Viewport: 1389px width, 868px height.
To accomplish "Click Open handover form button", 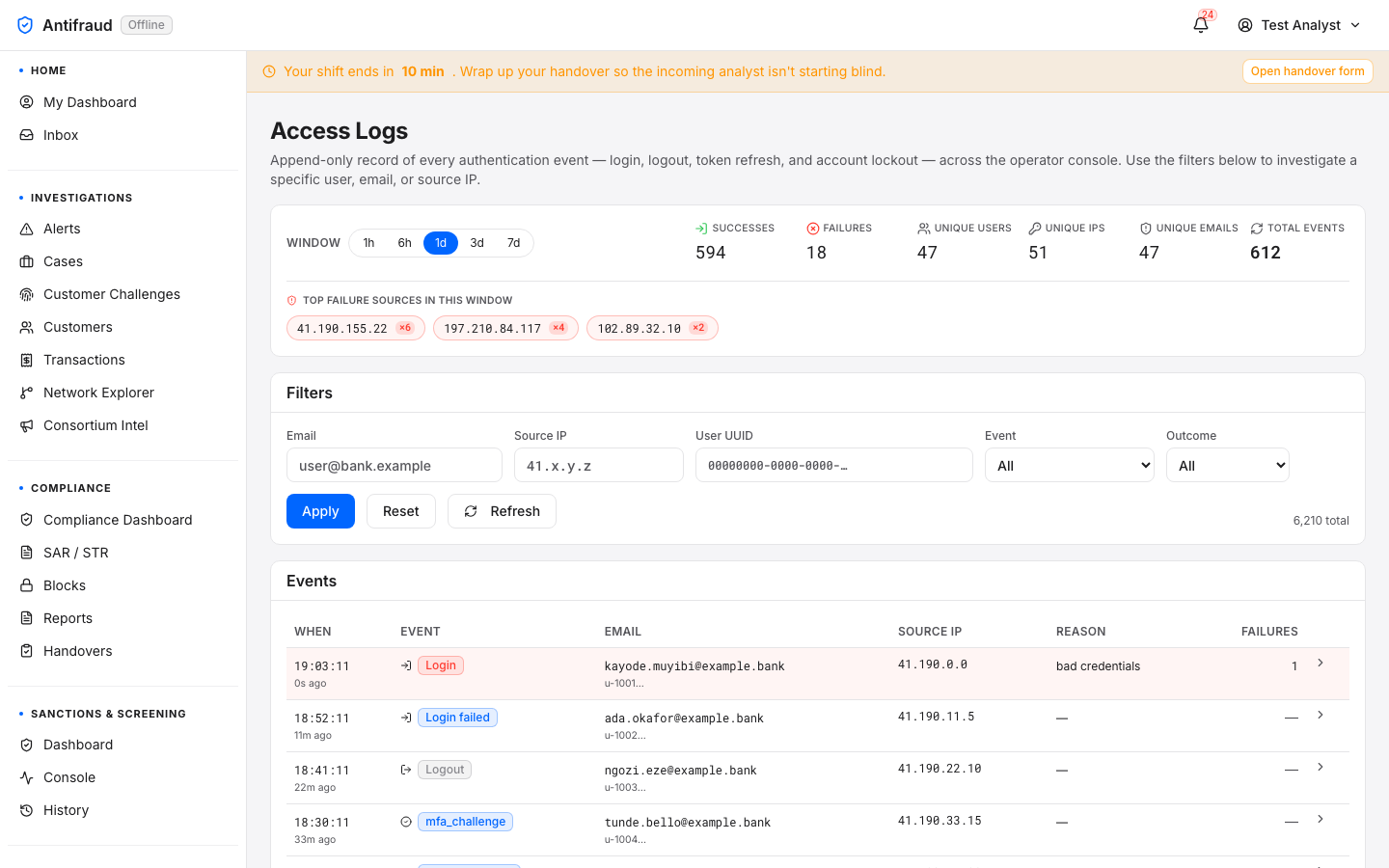I will tap(1307, 71).
